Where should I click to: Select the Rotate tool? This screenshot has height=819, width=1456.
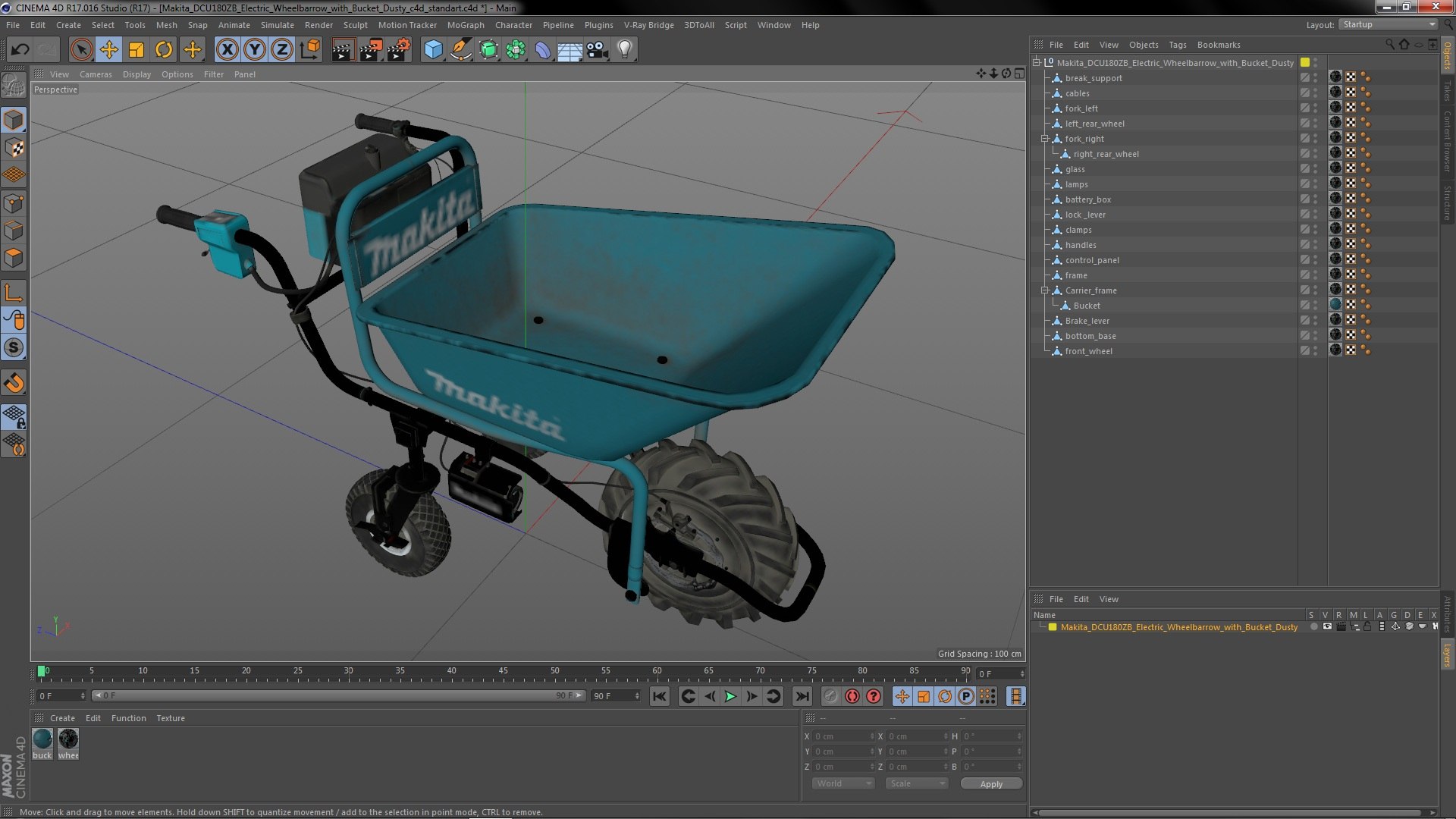[164, 50]
